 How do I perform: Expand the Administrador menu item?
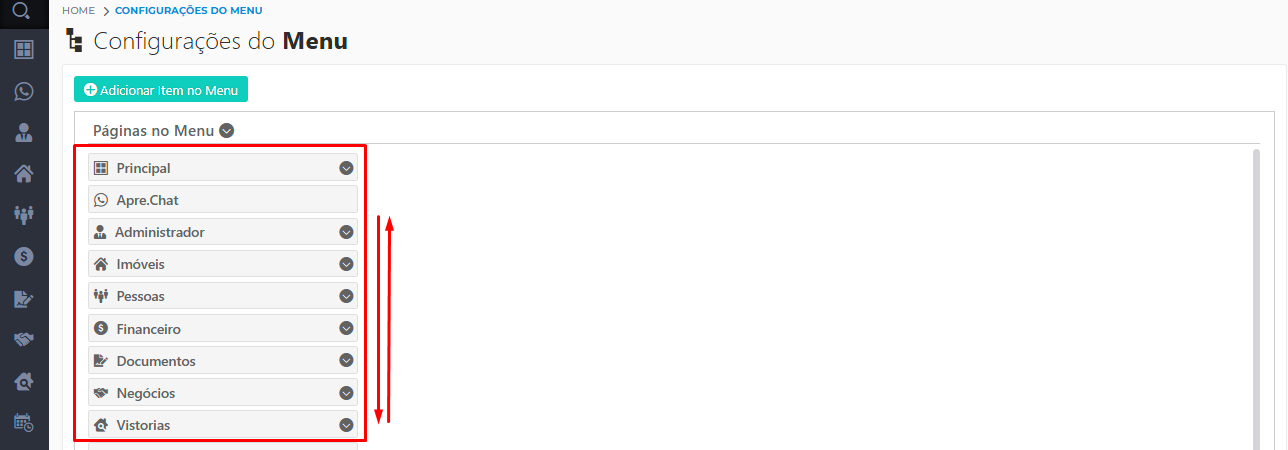[346, 232]
